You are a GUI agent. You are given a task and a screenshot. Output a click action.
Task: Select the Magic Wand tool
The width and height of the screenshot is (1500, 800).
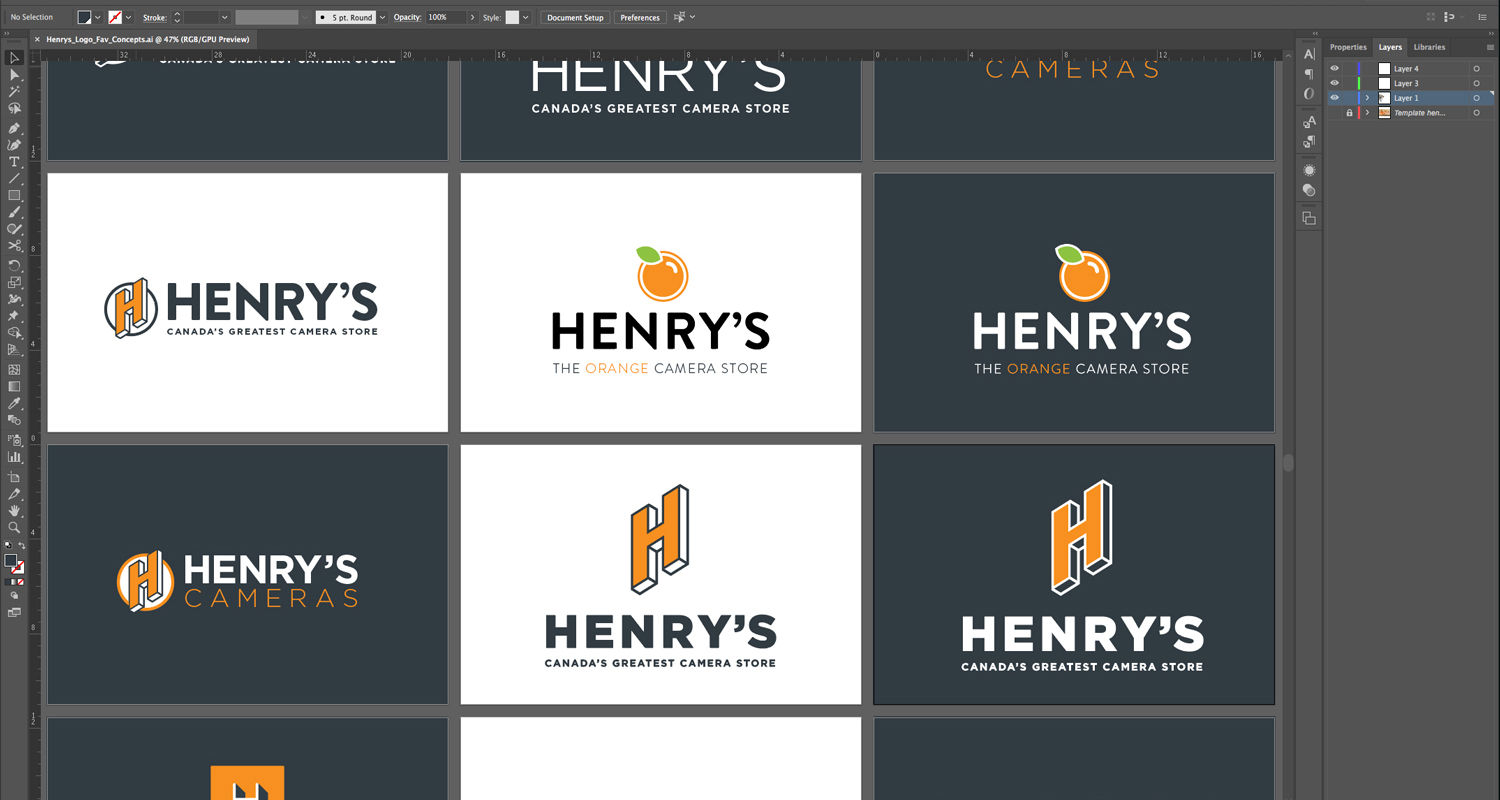14,92
